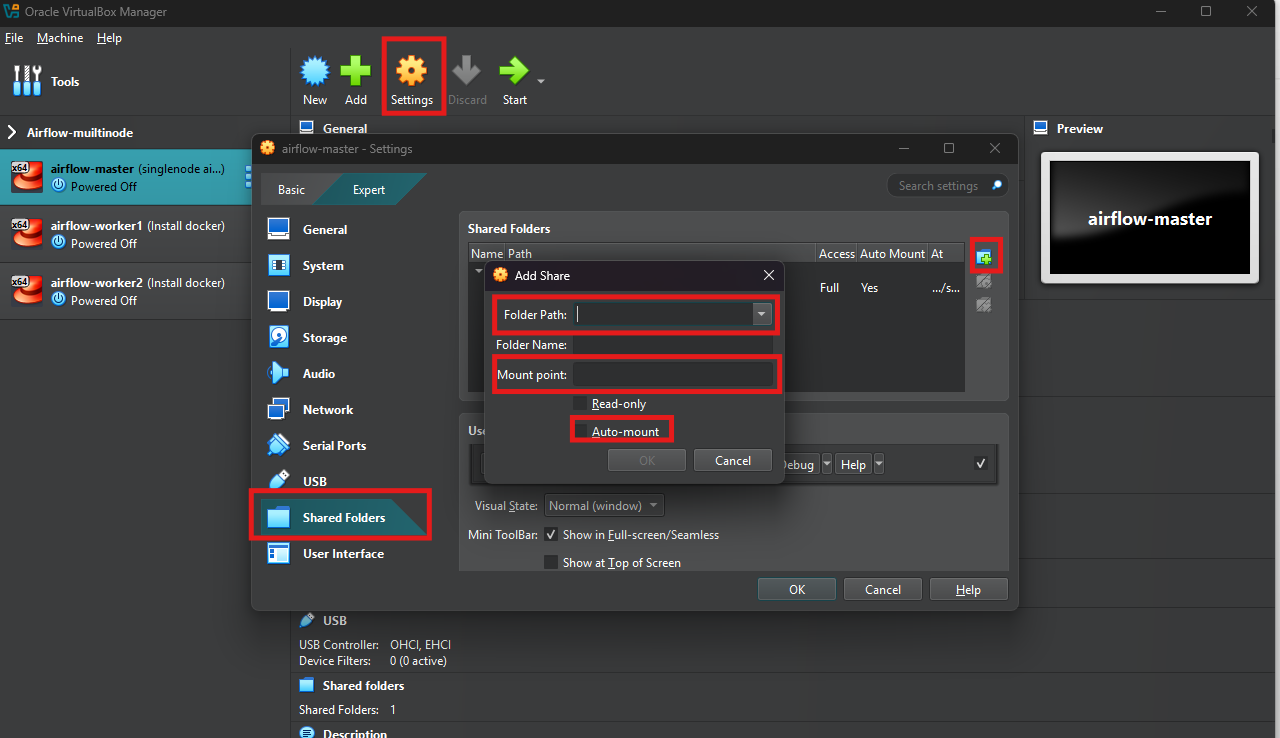
Task: Select the airflow-worker2 virtual machine
Action: [x=125, y=291]
